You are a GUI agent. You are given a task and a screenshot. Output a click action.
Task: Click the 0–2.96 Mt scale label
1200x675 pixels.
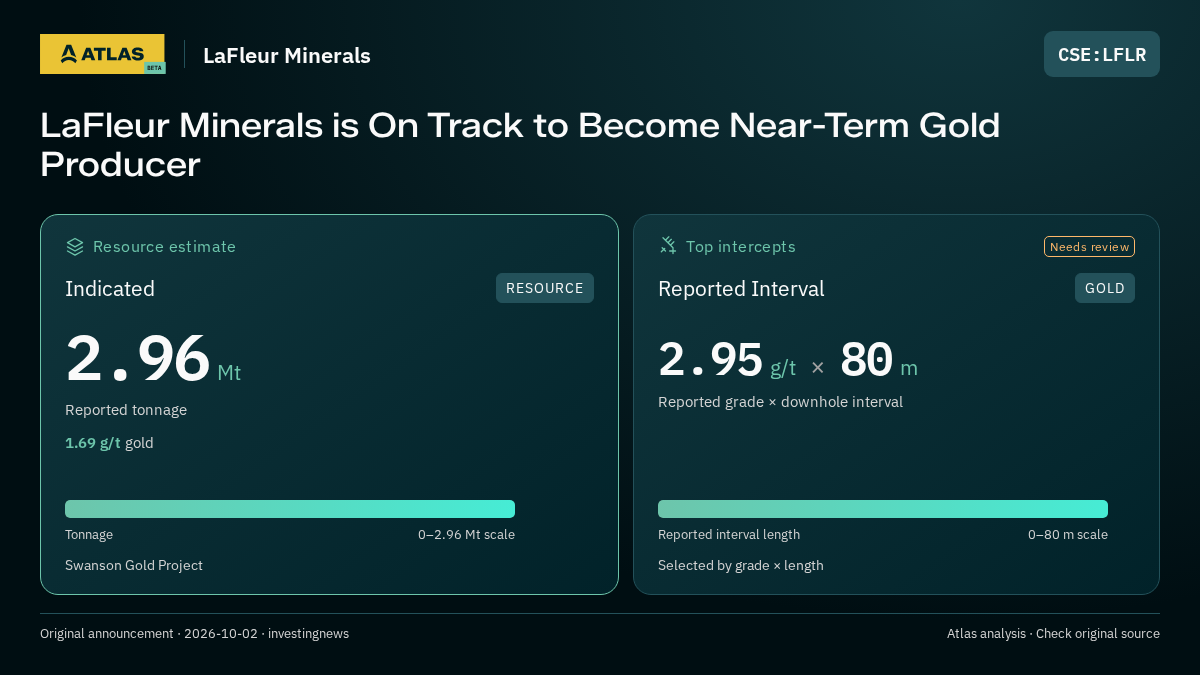[466, 535]
